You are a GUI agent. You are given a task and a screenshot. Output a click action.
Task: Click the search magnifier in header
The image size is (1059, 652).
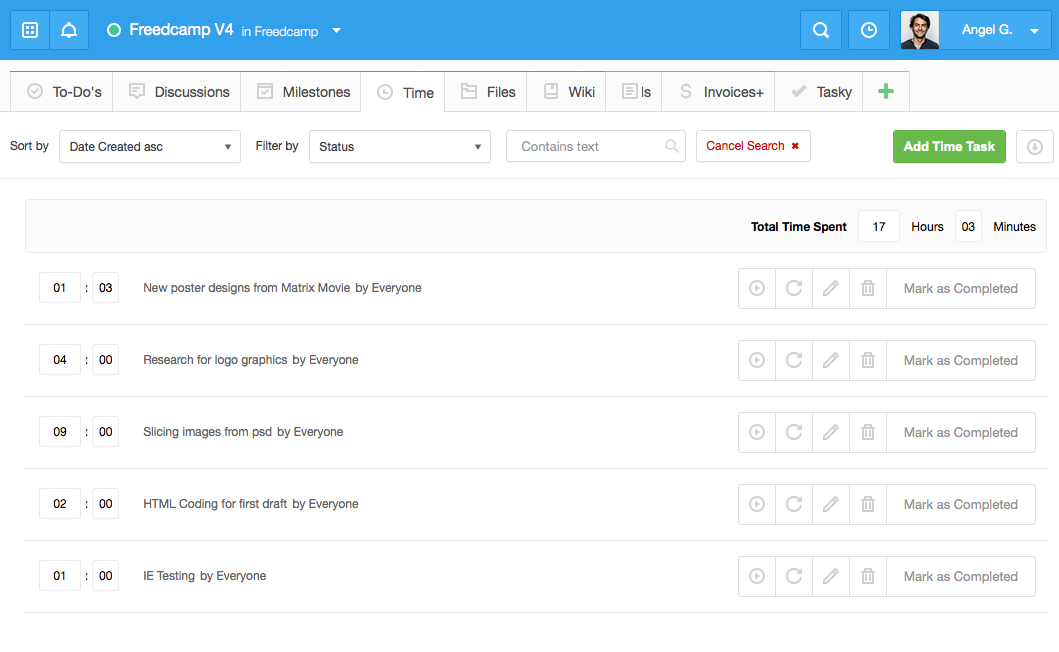[x=821, y=30]
